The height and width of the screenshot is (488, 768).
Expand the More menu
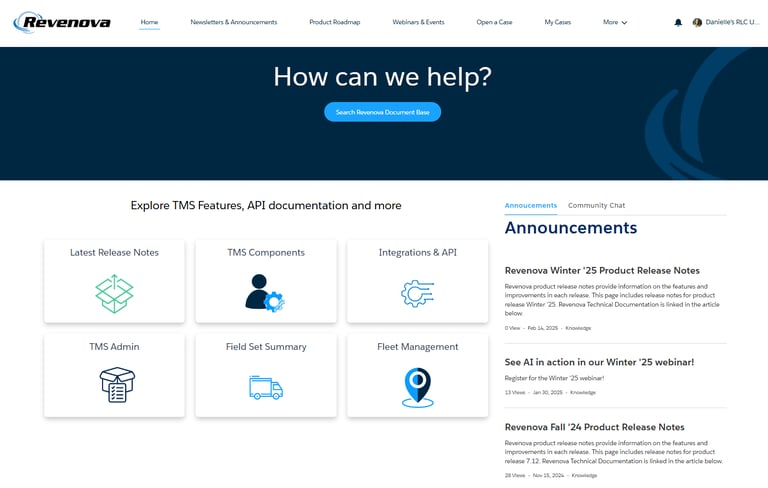pyautogui.click(x=615, y=22)
